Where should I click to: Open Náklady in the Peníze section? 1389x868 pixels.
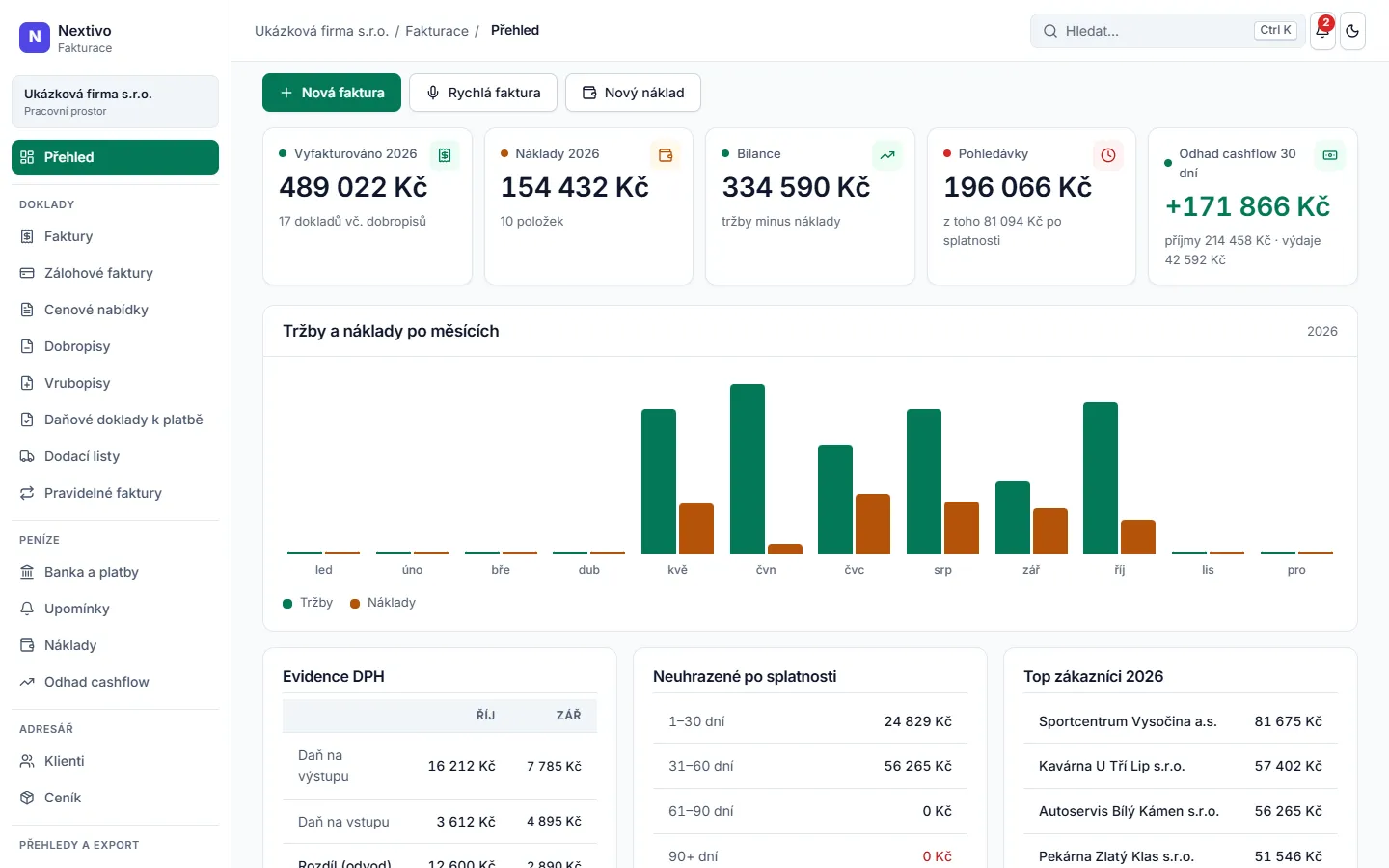pyautogui.click(x=115, y=645)
